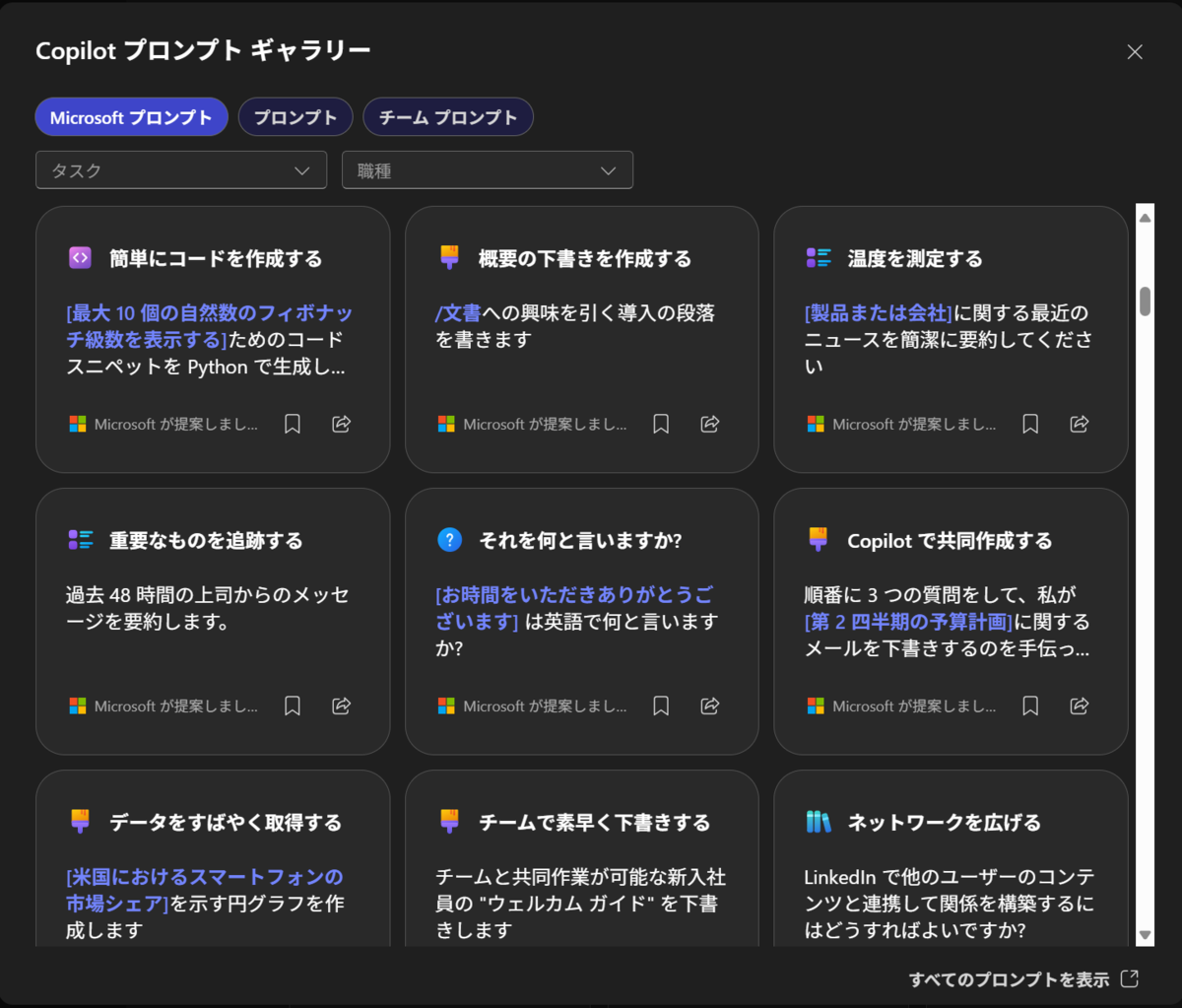Share the 重要なものを追跡する prompt

(x=342, y=706)
